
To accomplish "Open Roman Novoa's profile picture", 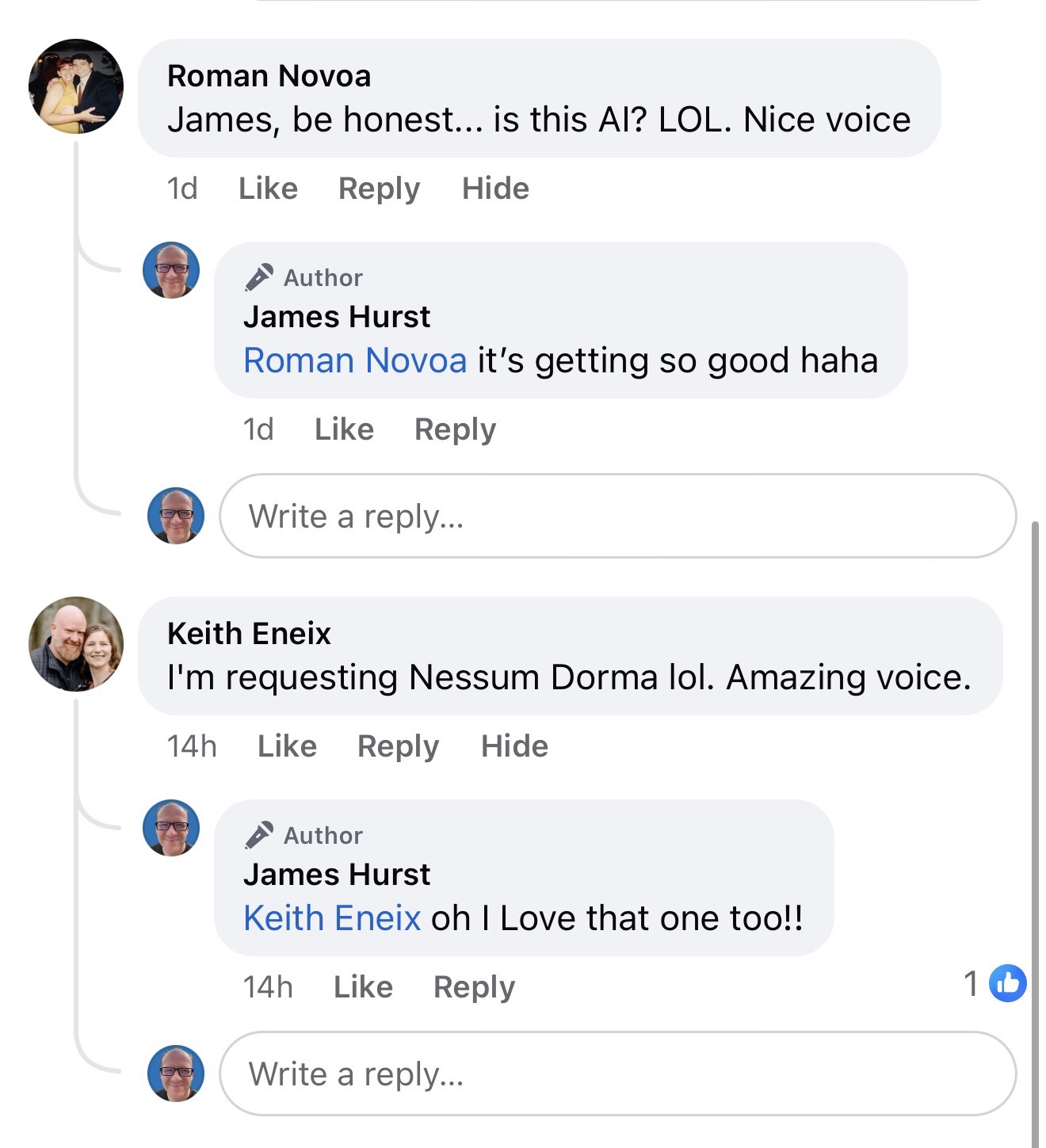I will tap(76, 86).
